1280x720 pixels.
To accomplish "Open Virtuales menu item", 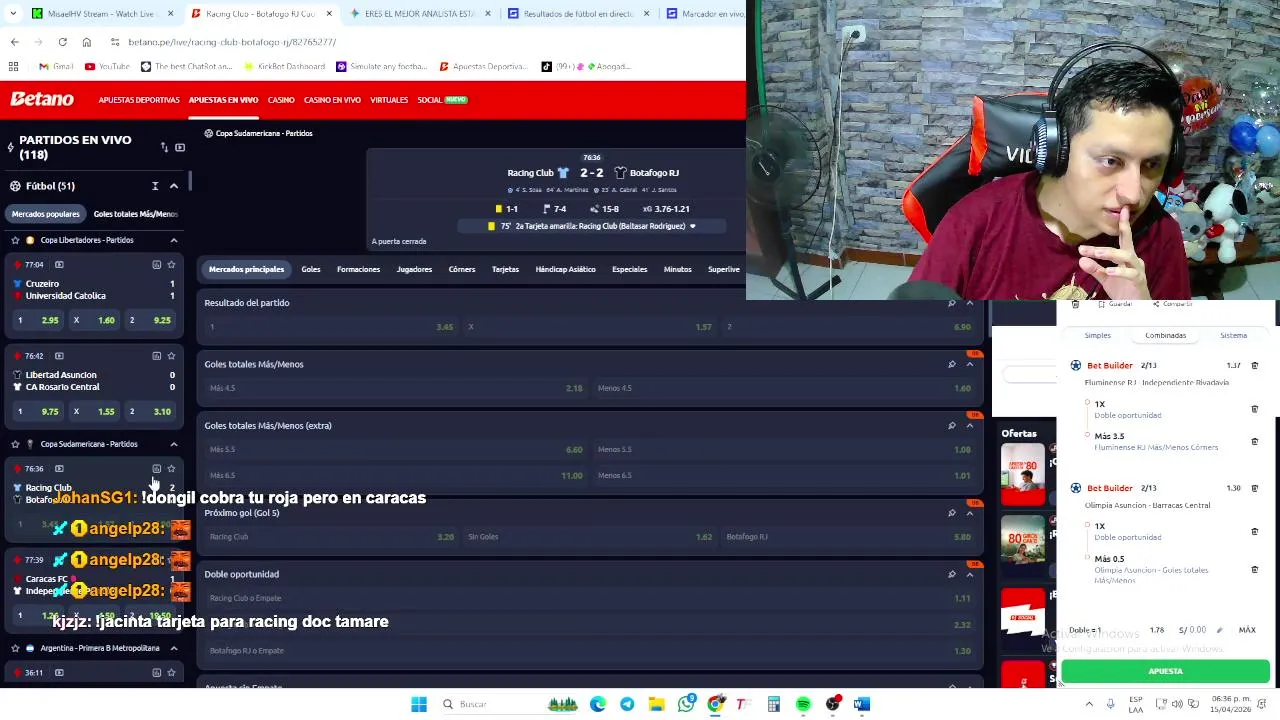I will click(389, 100).
